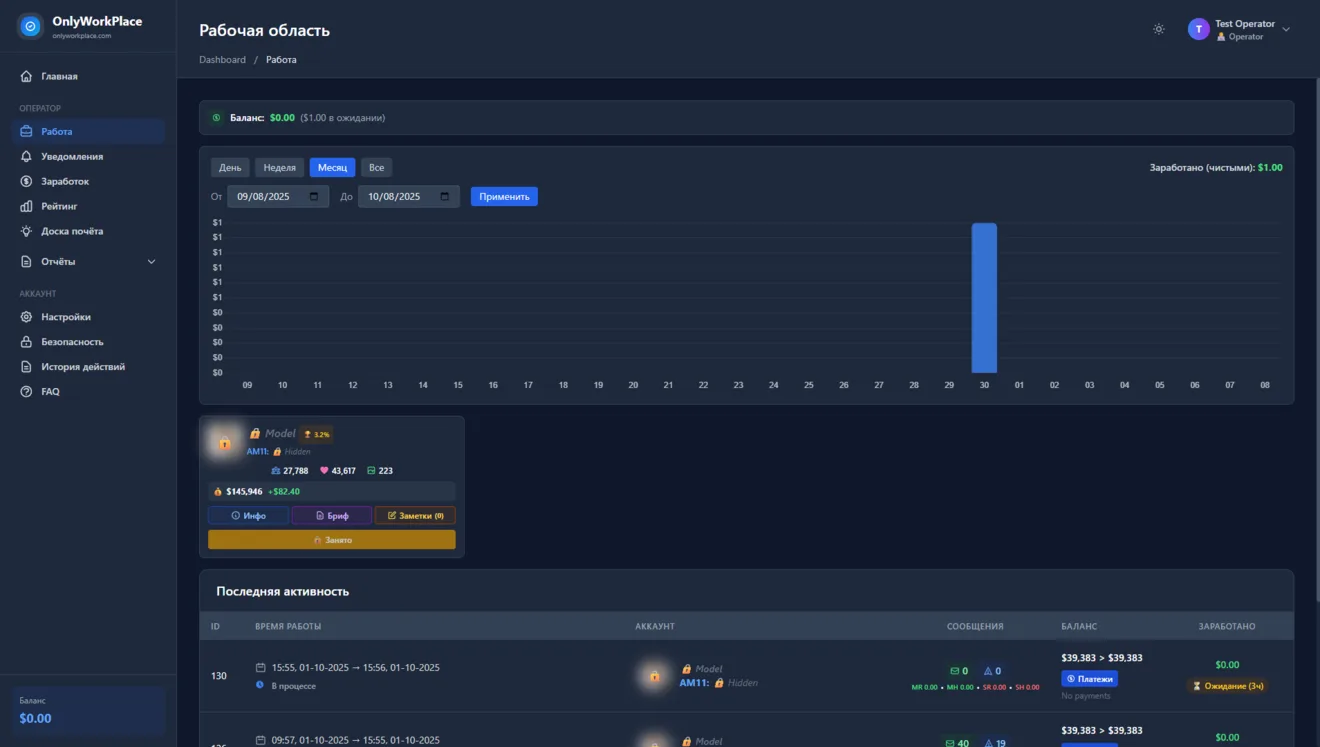Click the text 15:55, 01-10-2025 → 15:56, 01-10-2025

[x=356, y=668]
